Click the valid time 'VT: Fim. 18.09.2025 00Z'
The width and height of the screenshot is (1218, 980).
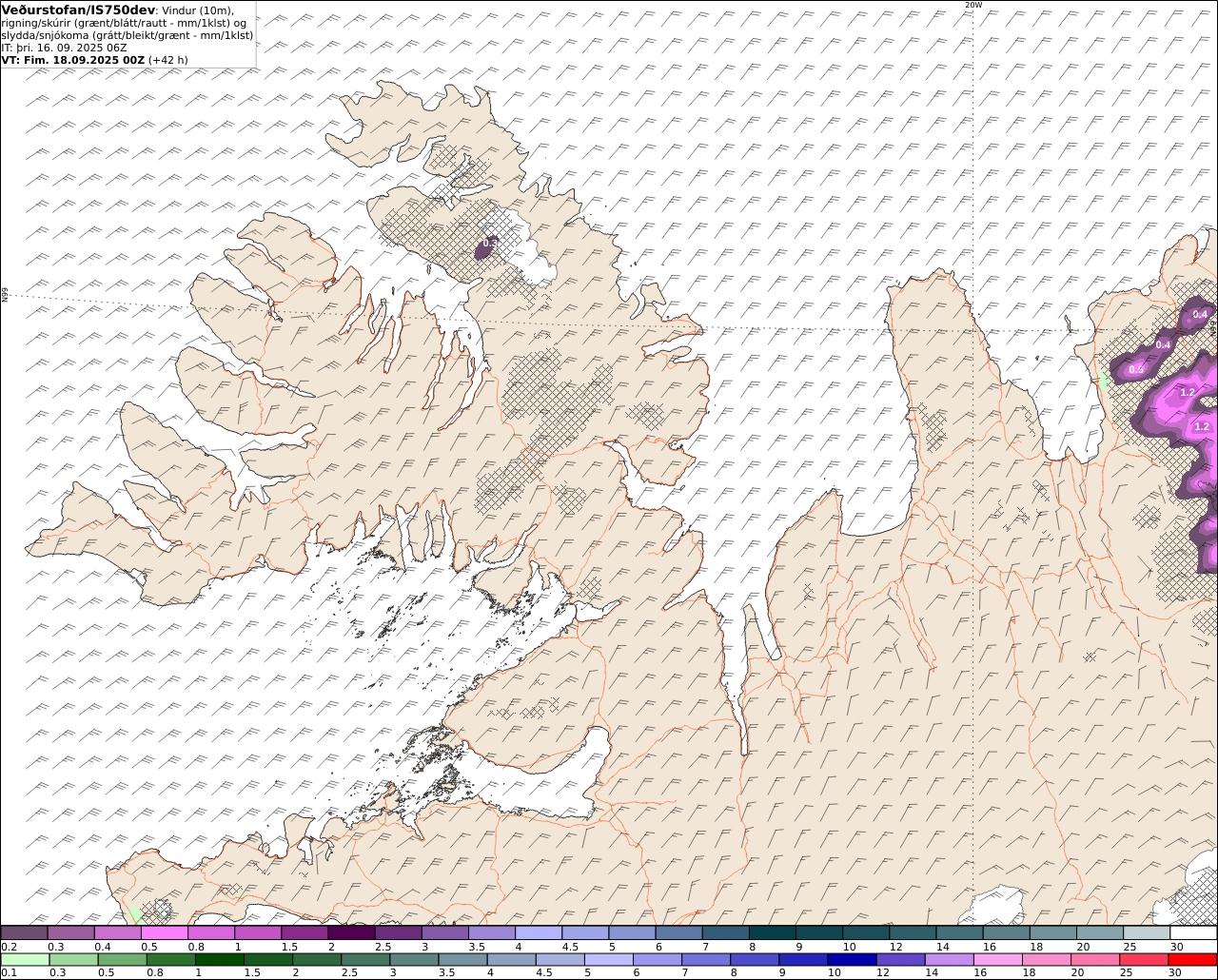tap(73, 60)
